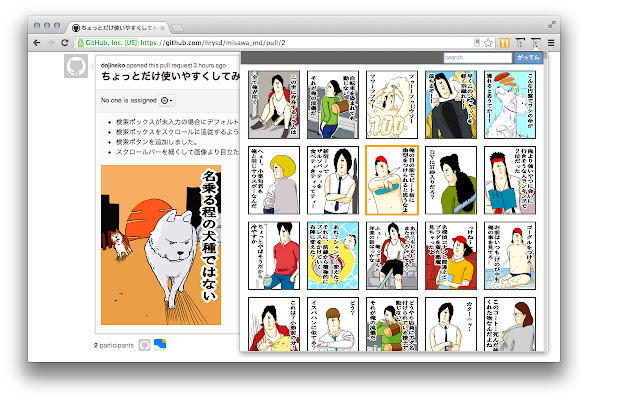Image resolution: width=640 pixels, height=400 pixels.
Task: Select bottom-row thumbnail of long-haired person in gray
Action: [x=510, y=324]
